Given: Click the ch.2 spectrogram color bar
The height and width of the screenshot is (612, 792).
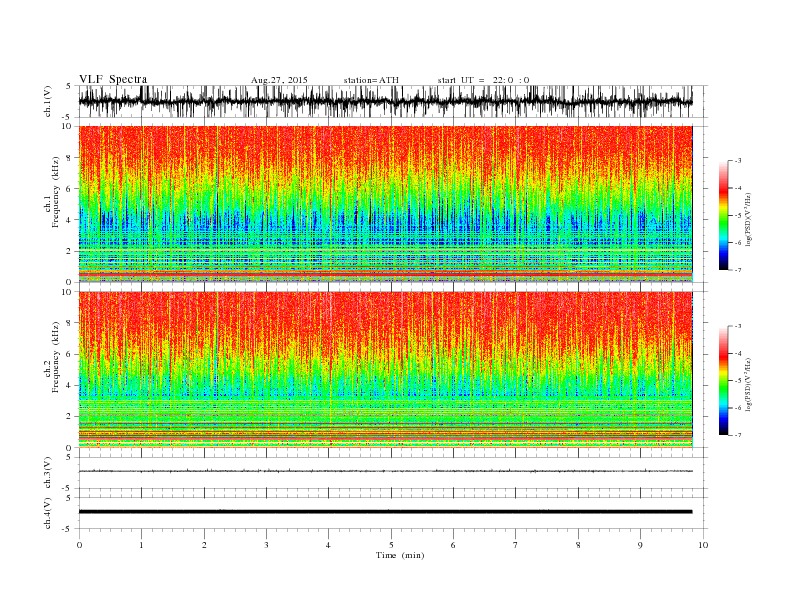Looking at the screenshot, I should pyautogui.click(x=723, y=380).
